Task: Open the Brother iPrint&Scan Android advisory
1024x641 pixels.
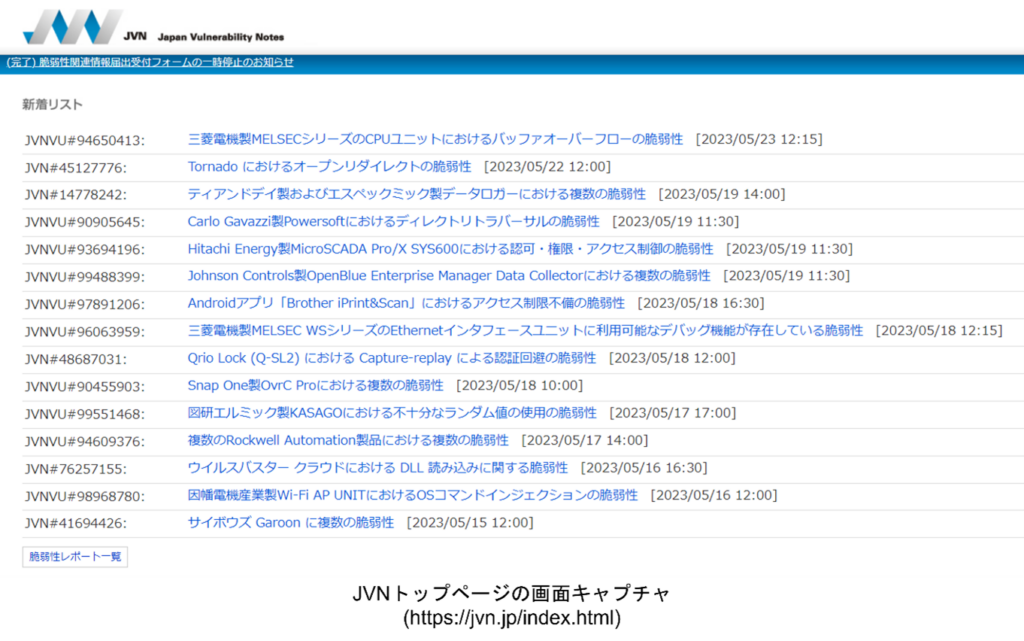Action: point(406,303)
